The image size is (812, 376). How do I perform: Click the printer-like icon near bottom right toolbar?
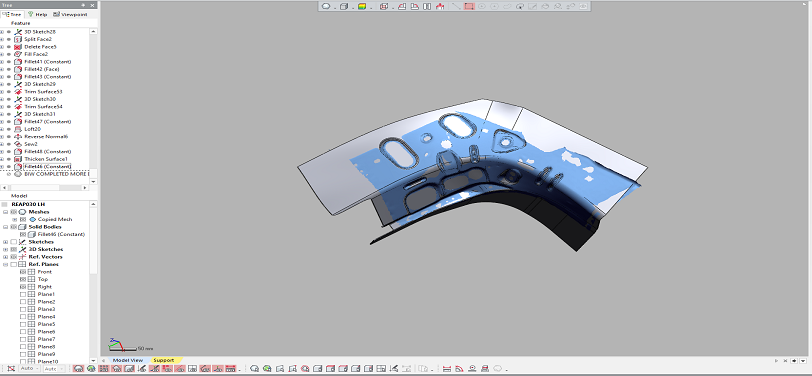click(x=485, y=369)
